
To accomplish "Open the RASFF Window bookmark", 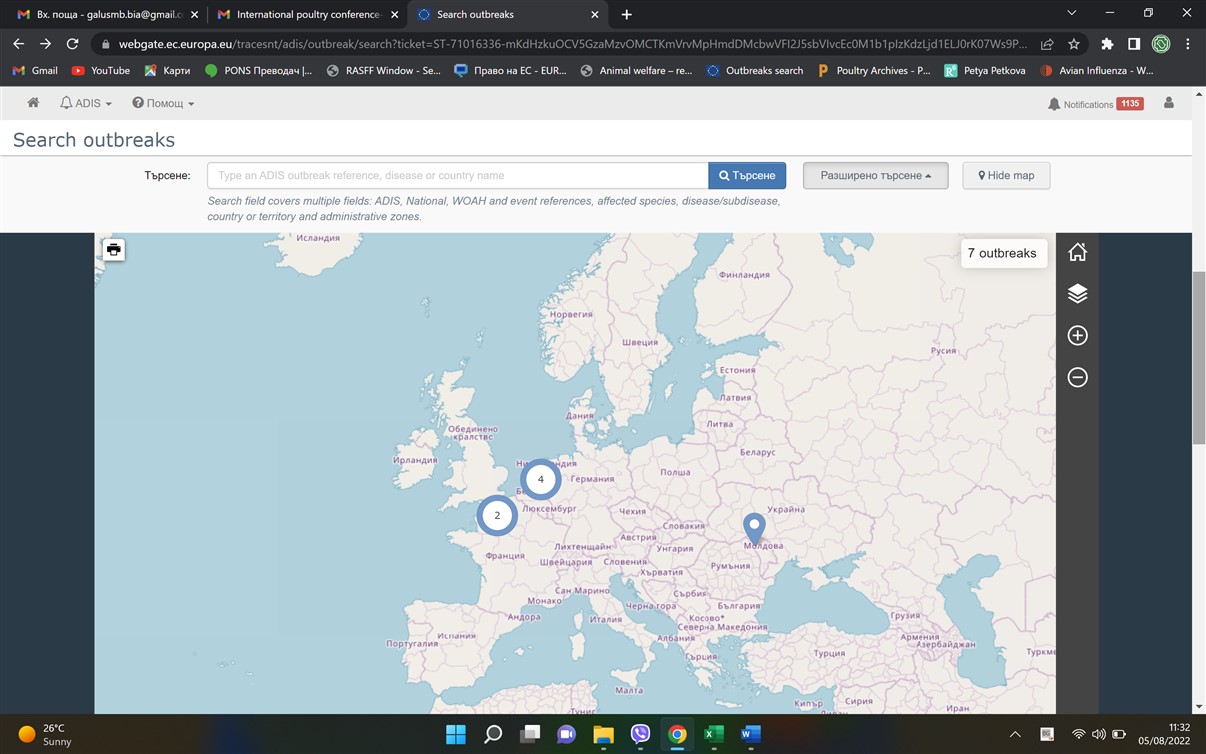I will tap(383, 71).
